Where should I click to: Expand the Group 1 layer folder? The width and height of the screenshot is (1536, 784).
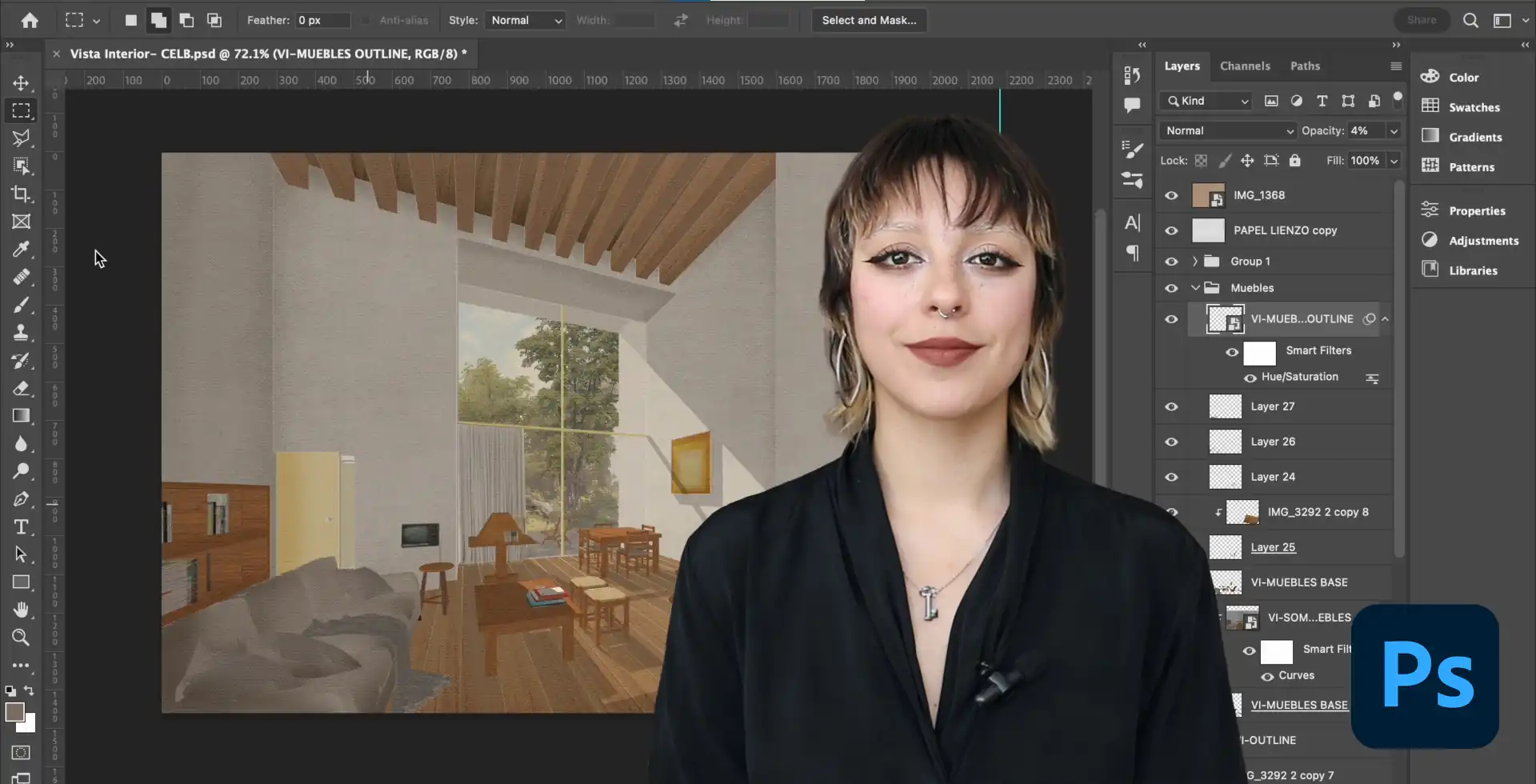click(x=1195, y=262)
